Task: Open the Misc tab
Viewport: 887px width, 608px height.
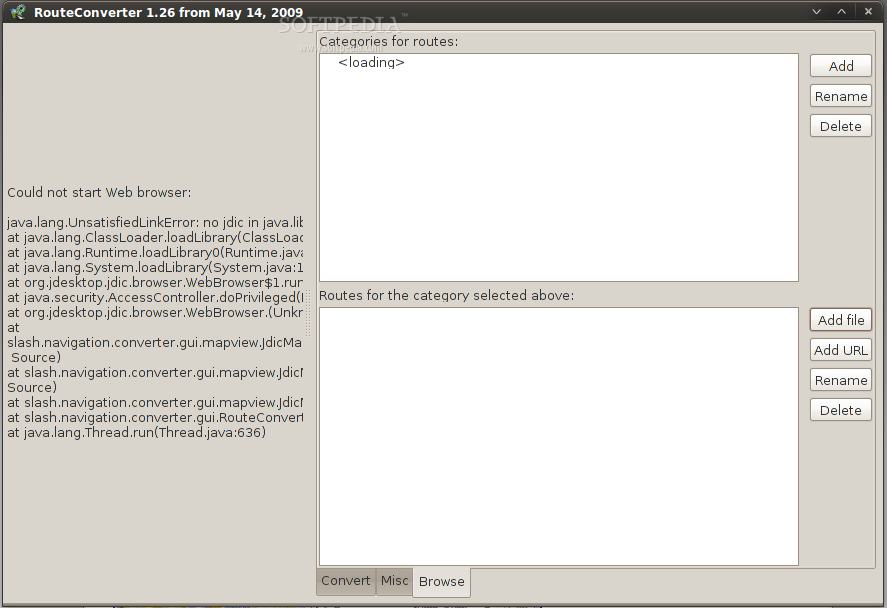Action: click(394, 581)
